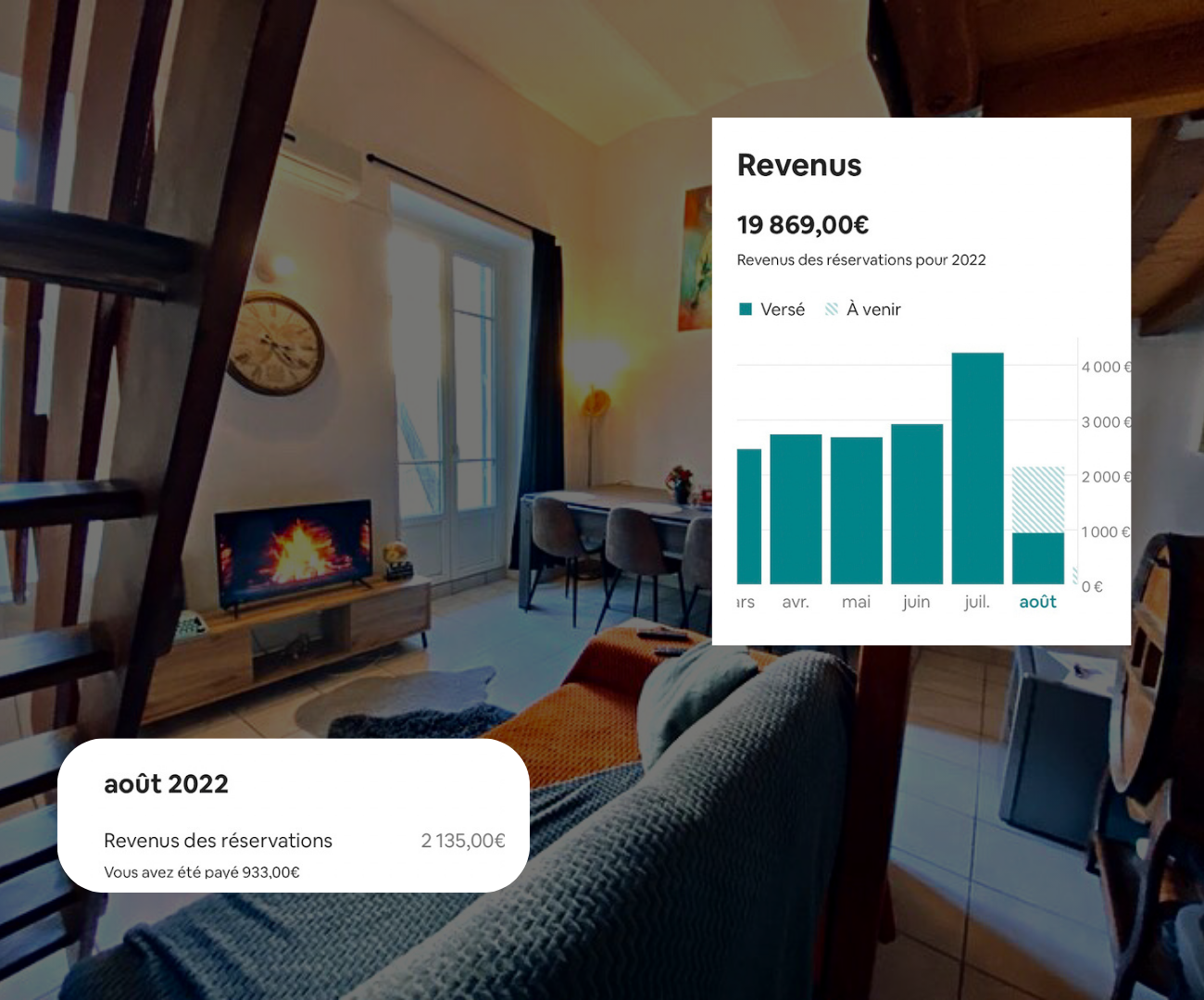Screen dimensions: 1204x1000
Task: Click the 'Vous avez été payé 933,00€' text
Action: [x=202, y=872]
